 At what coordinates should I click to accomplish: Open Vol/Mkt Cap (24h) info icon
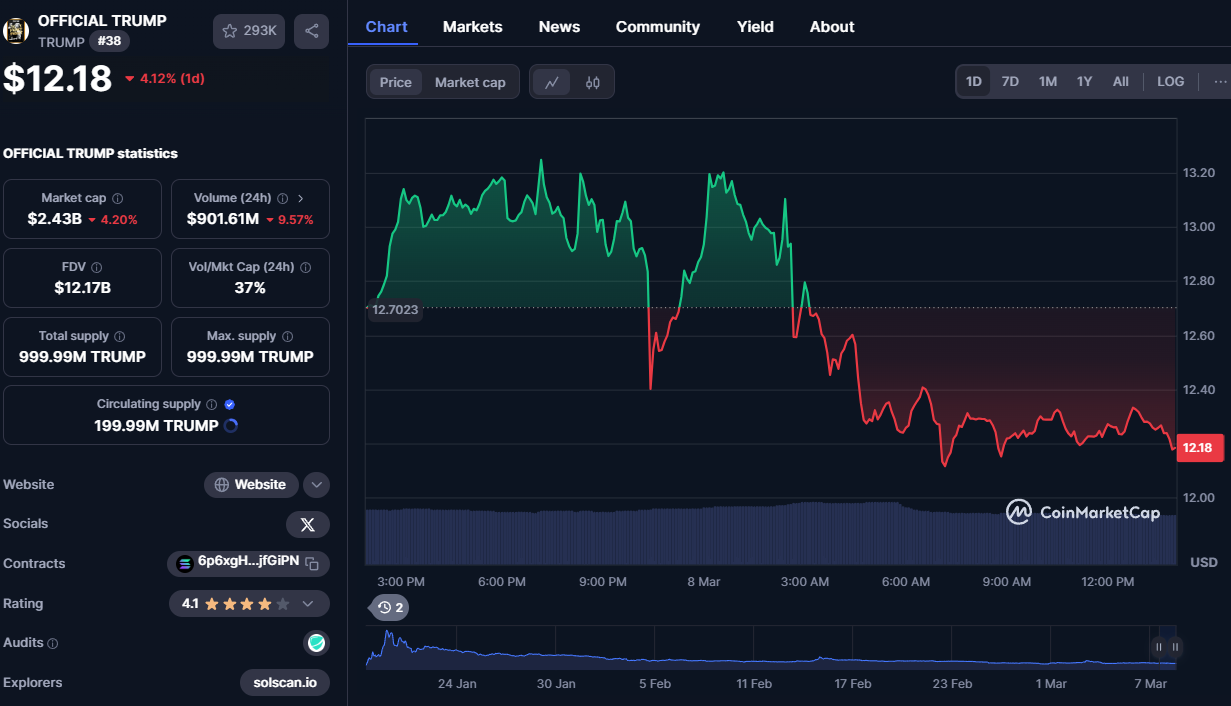pos(305,268)
